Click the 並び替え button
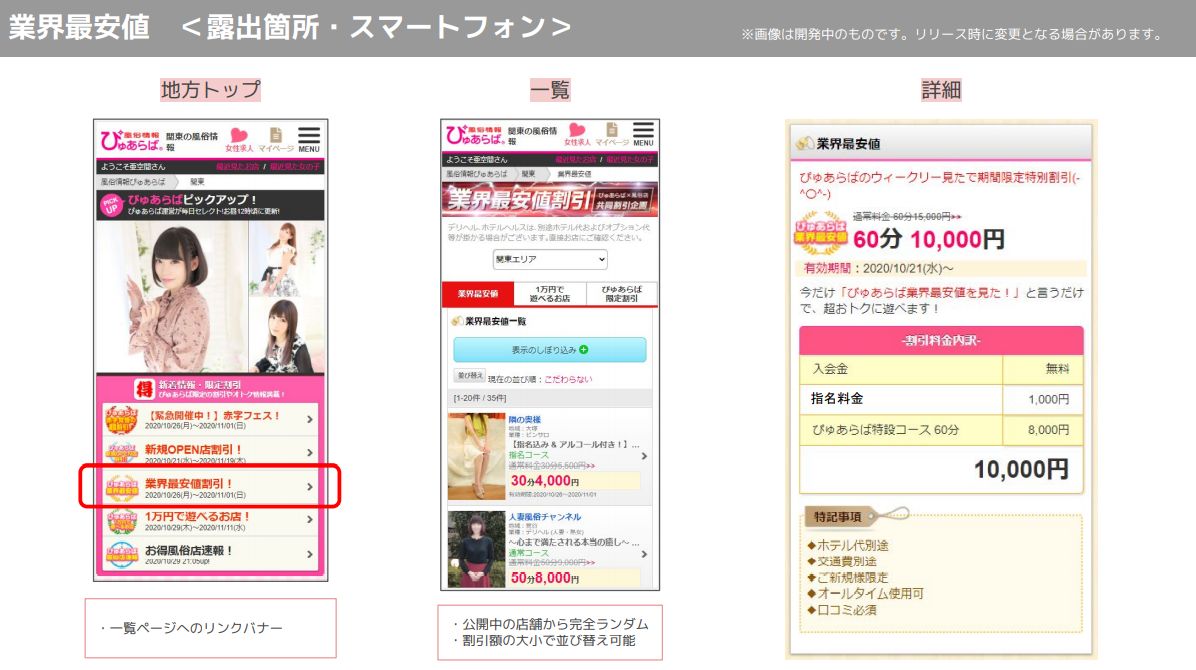The height and width of the screenshot is (670, 1196). click(470, 375)
